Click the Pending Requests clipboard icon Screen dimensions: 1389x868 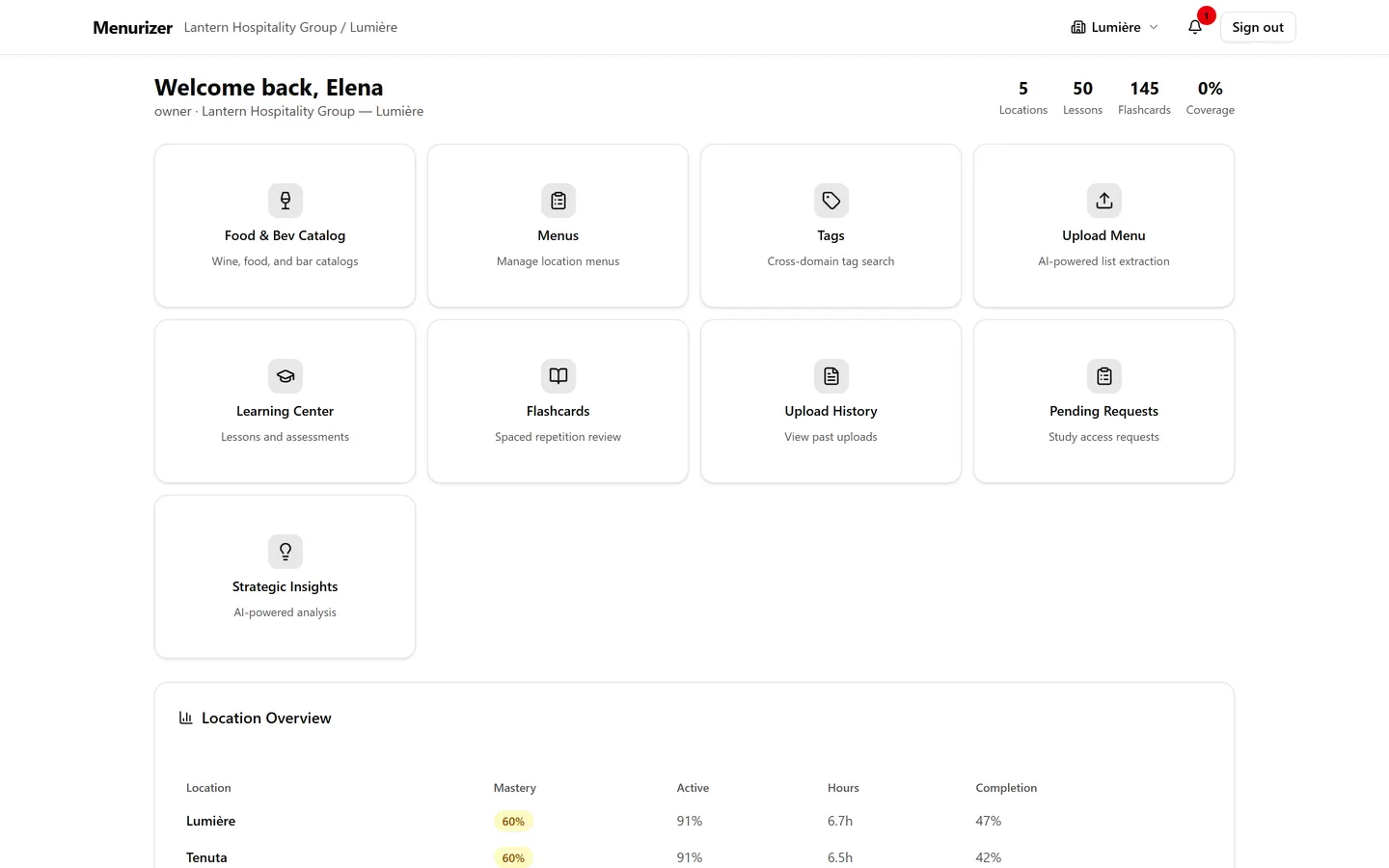click(1104, 376)
